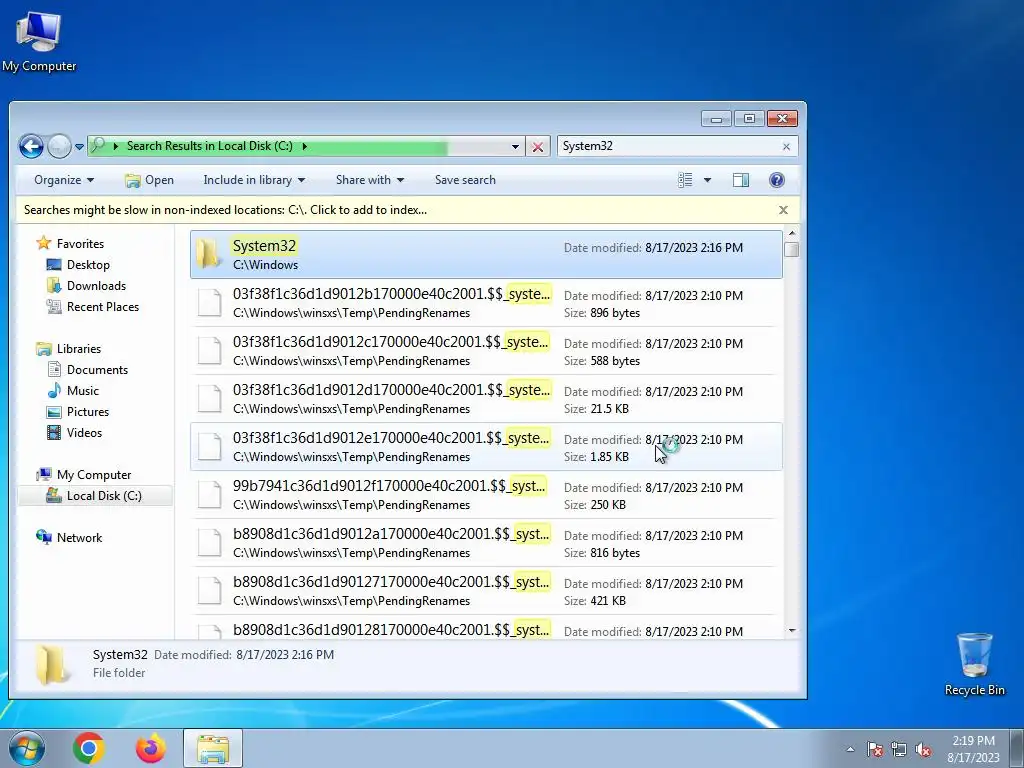Select Local Disk (C:) in navigation pane
Viewport: 1024px width, 768px height.
[95, 496]
